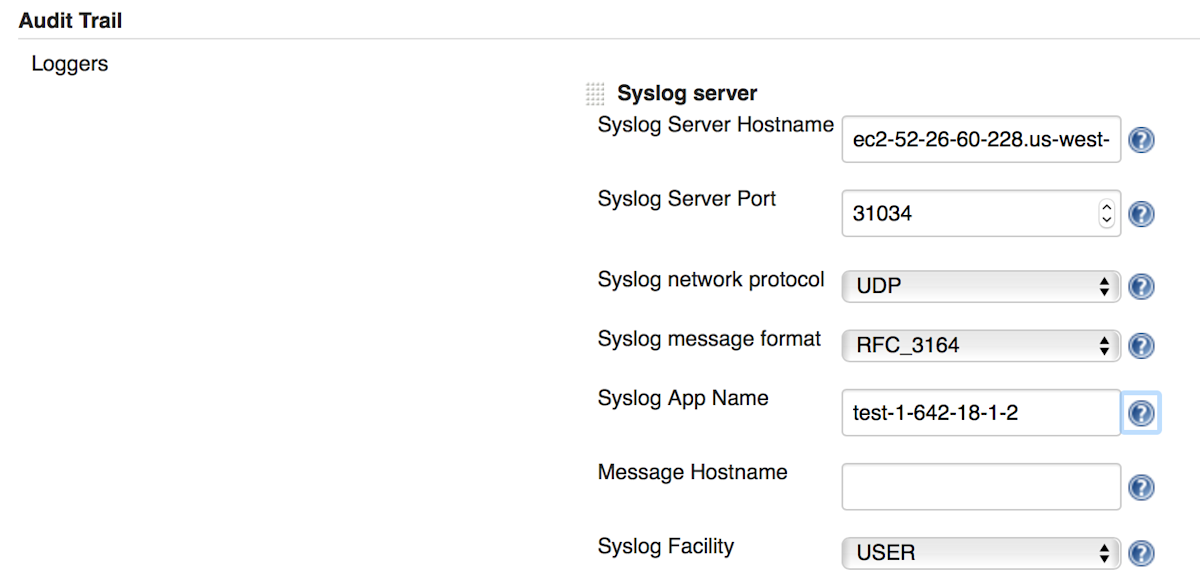
Task: Click the Syslog server section heading
Action: pyautogui.click(x=687, y=94)
